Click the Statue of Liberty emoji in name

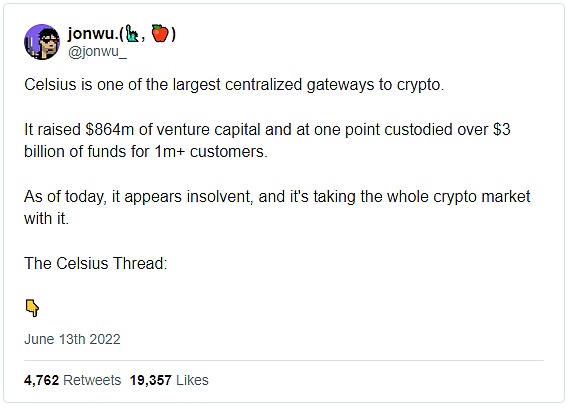(x=132, y=34)
